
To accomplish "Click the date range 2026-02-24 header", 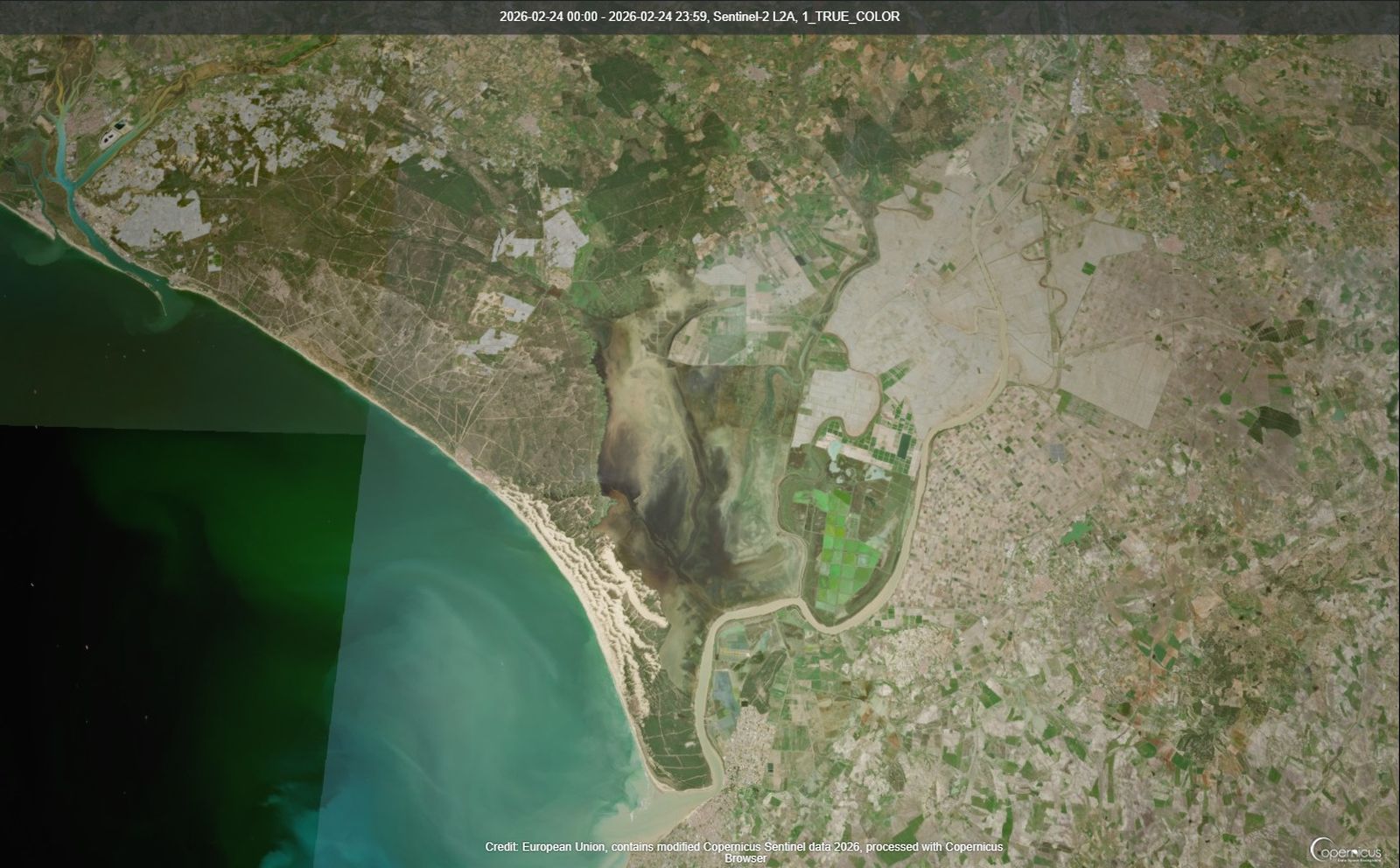I will [532, 15].
